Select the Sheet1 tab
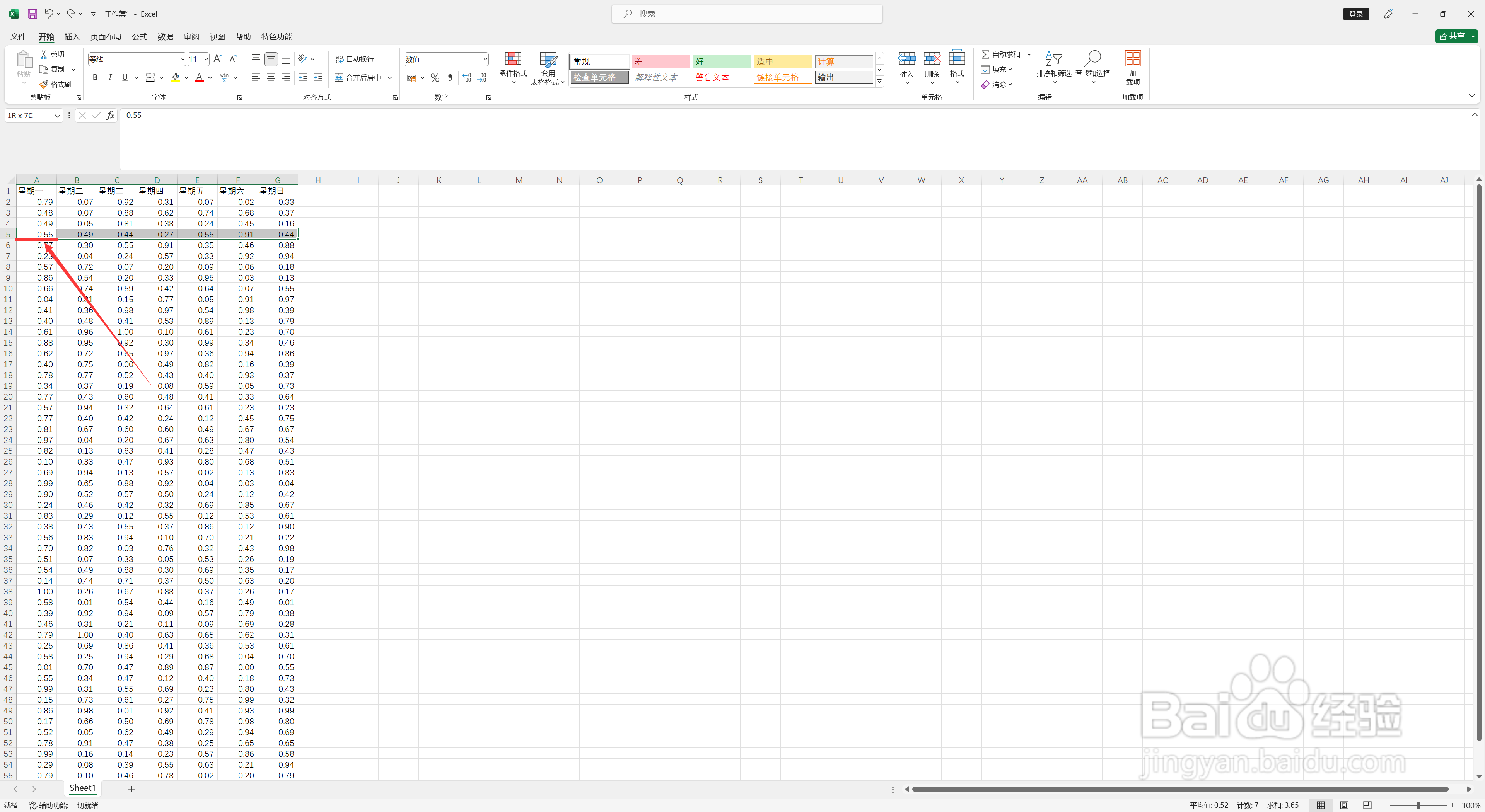Image resolution: width=1485 pixels, height=812 pixels. tap(82, 788)
